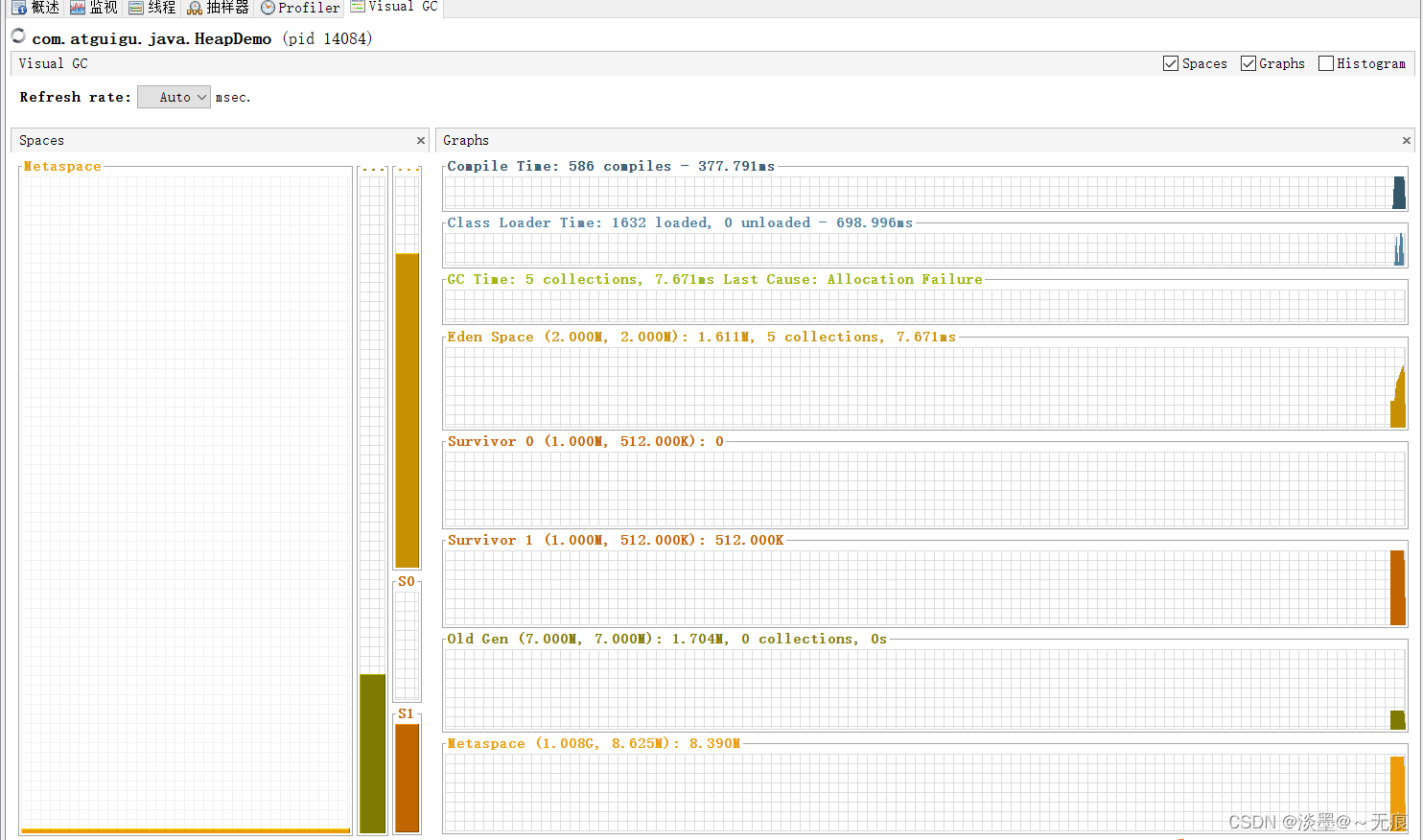Click the Metaspace graph label in Graphs
This screenshot has width=1423, height=840.
coord(594,743)
